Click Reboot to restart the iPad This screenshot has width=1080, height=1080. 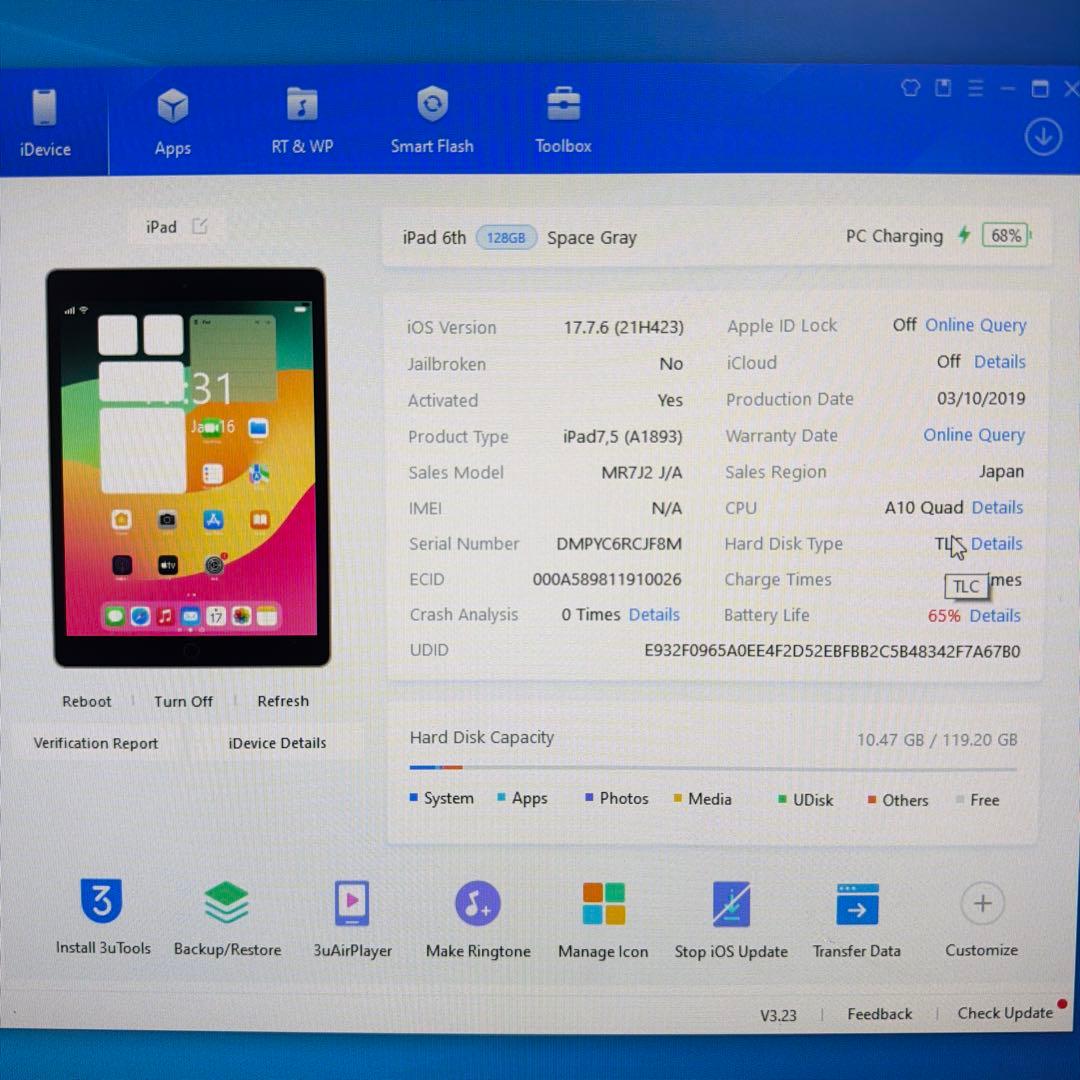click(86, 701)
